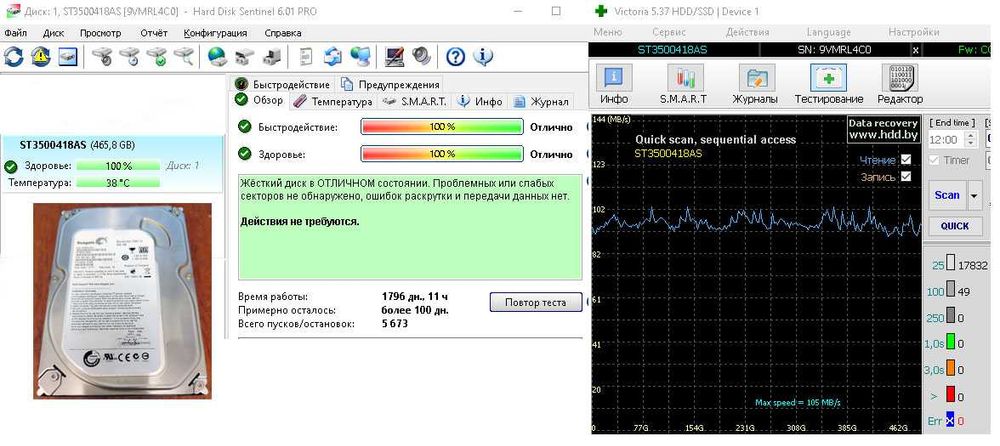
Task: Click the laptop with pen configuration icon
Action: 394,57
